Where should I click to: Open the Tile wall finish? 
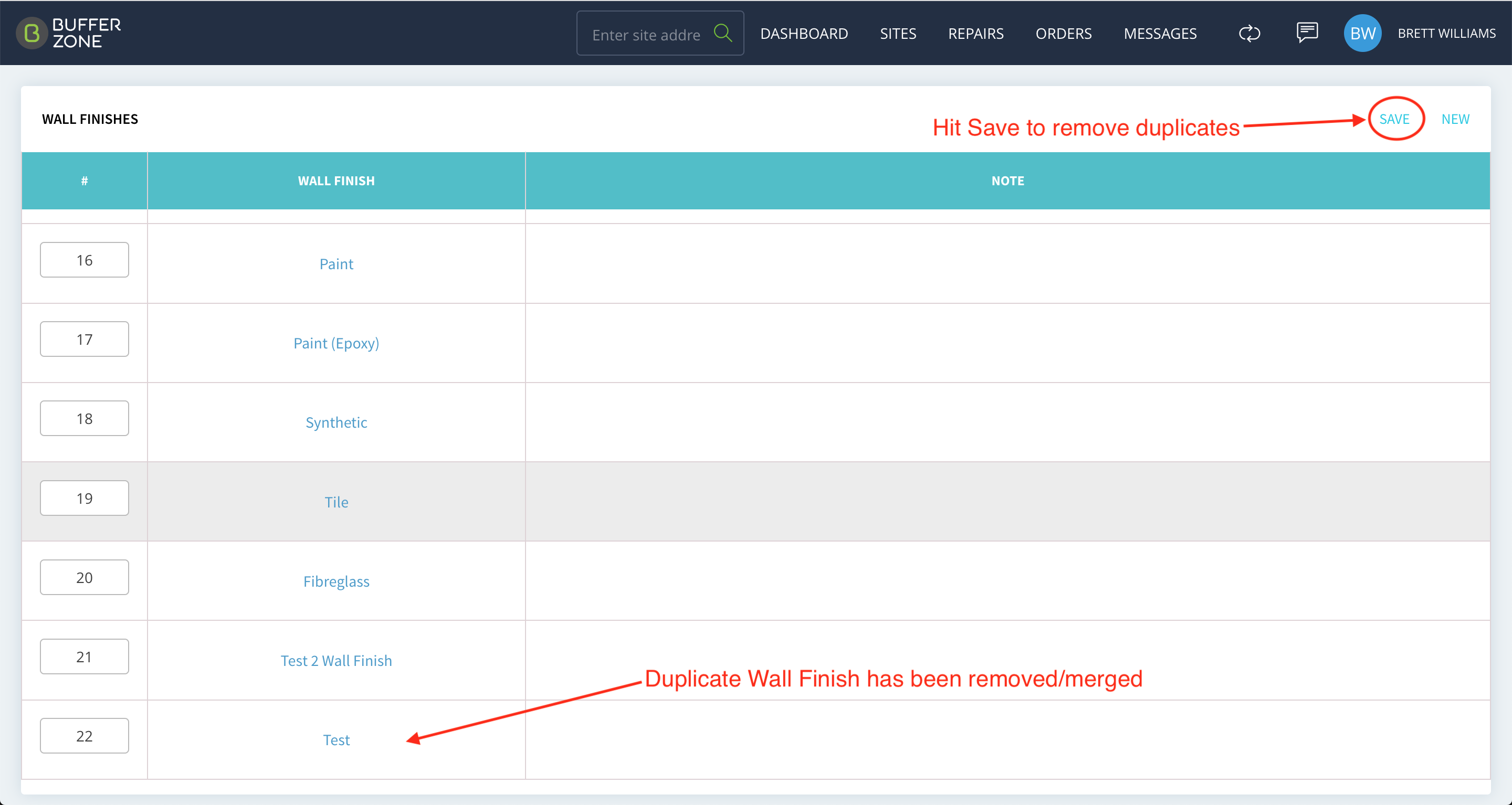337,502
